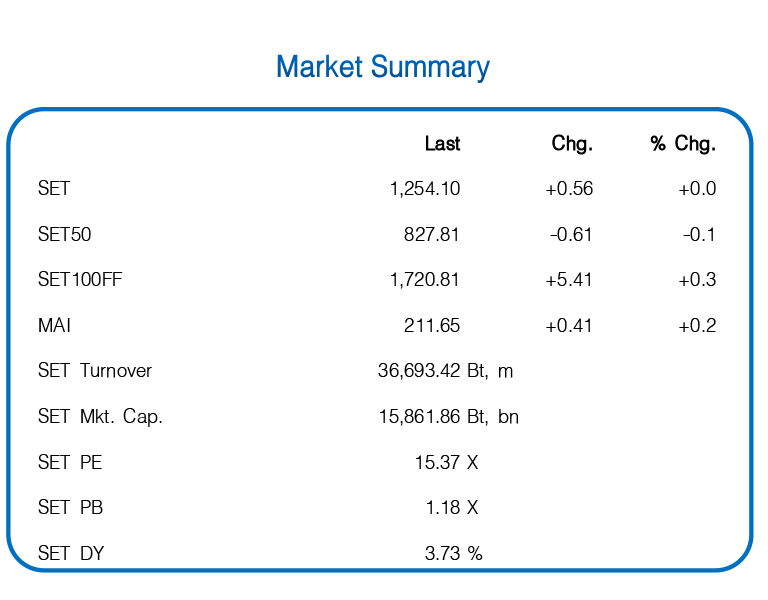This screenshot has width=768, height=600.
Task: Click the Market Summary title
Action: [383, 67]
